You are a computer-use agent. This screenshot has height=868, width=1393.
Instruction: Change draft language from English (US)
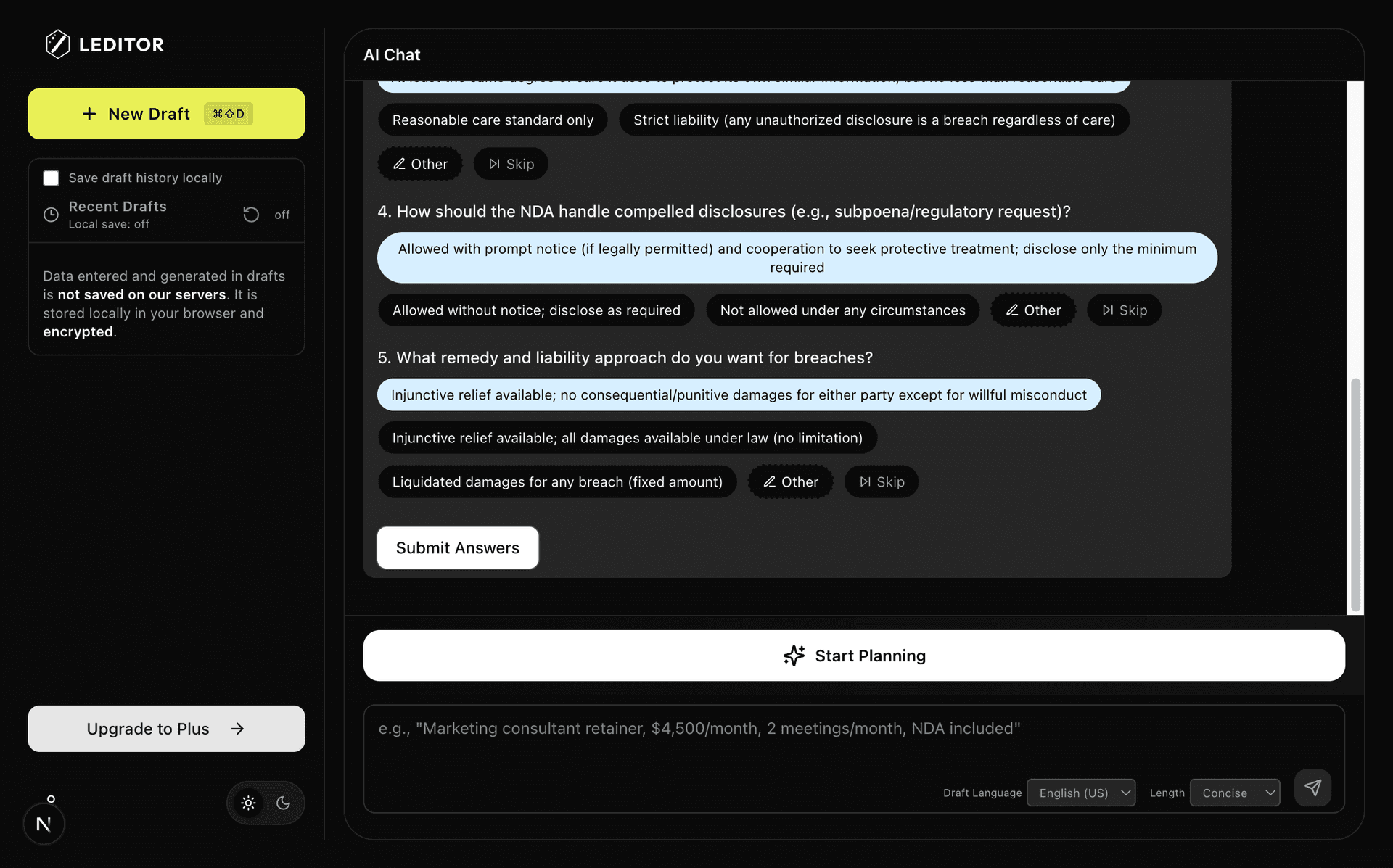click(1081, 793)
